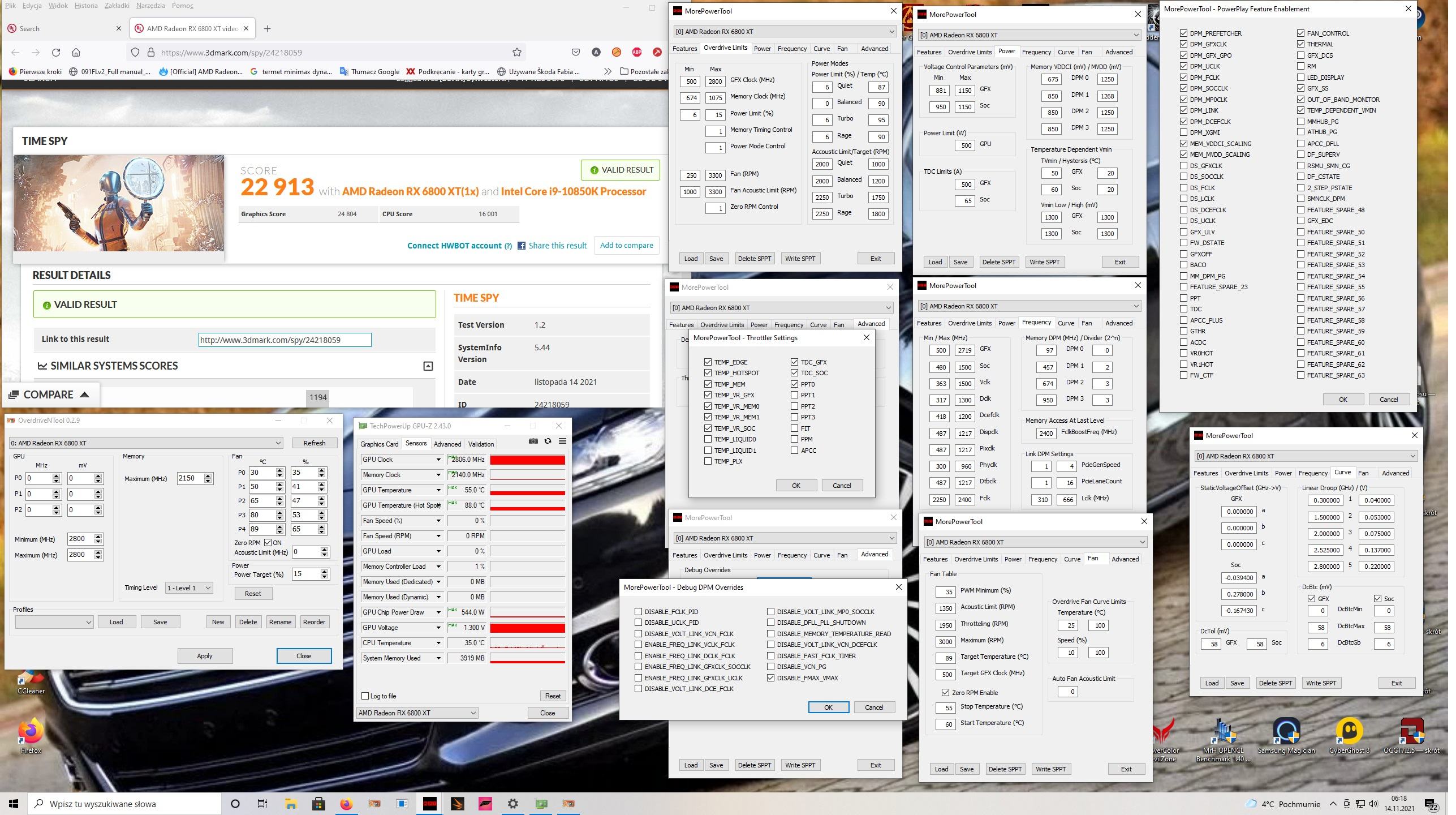
Task: Click the Memory Maximum MHz field in OverdriveNTool
Action: click(x=191, y=479)
